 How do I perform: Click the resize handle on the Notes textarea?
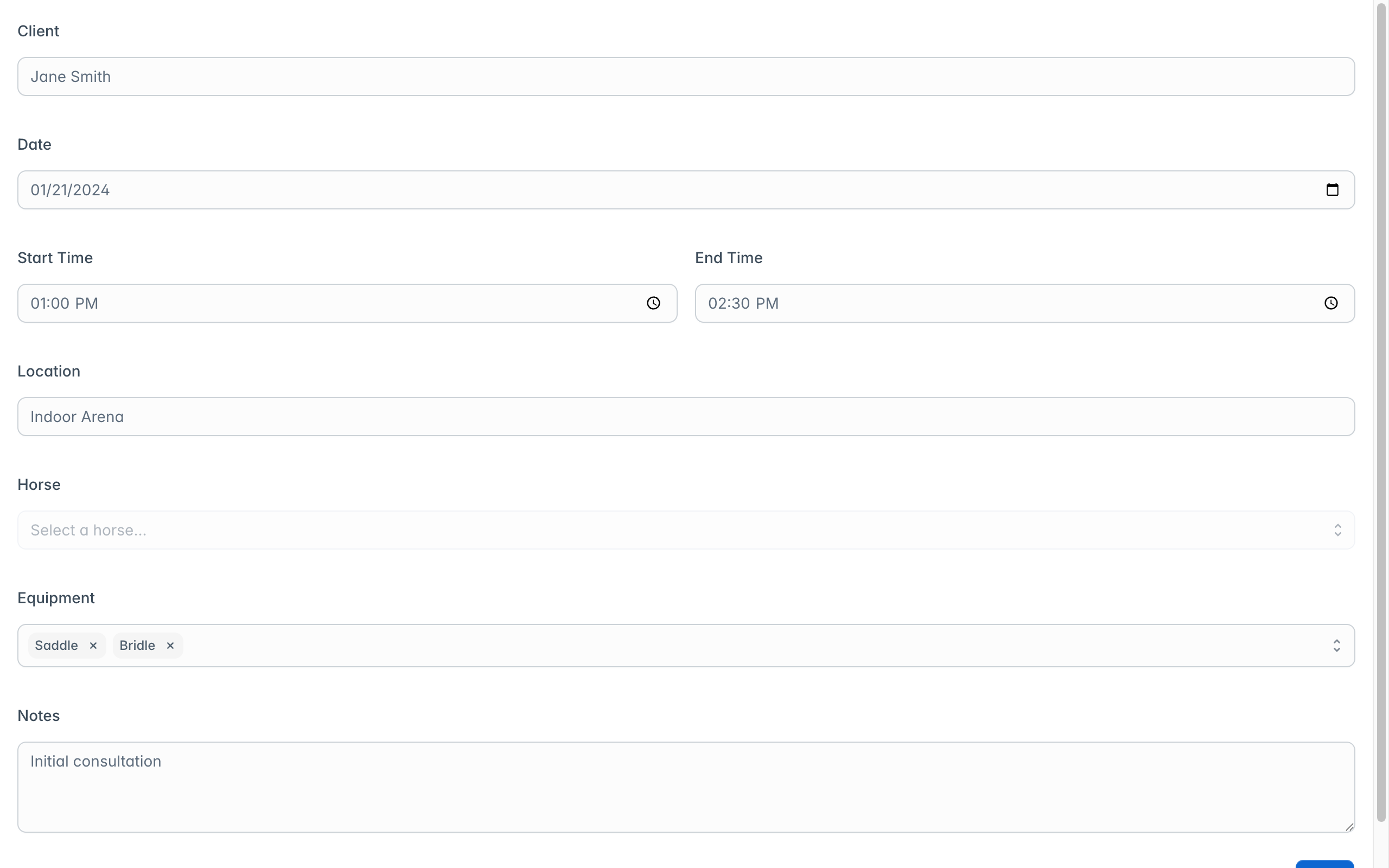1348,827
